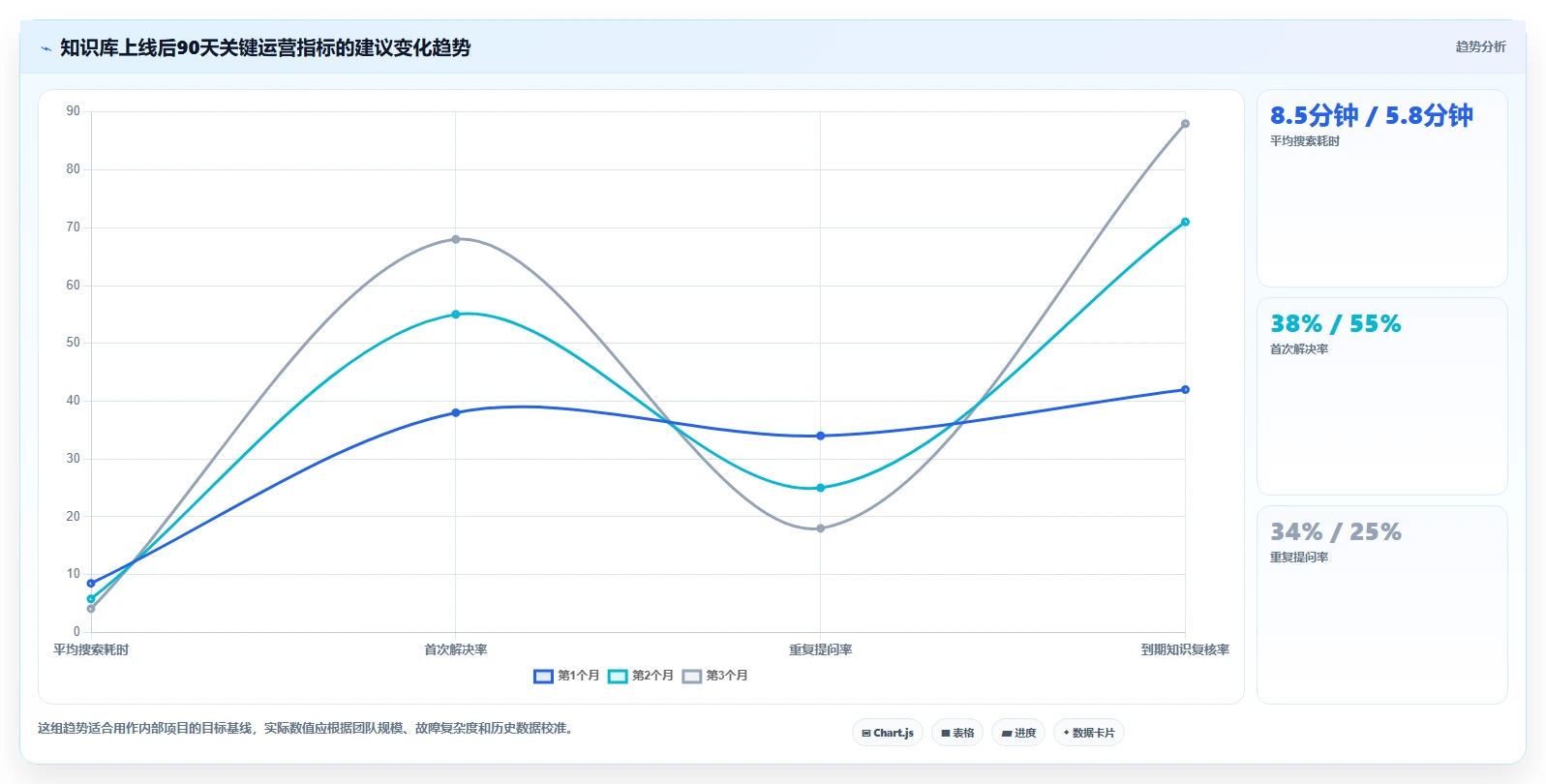Click the 重复提问率 caption in the third card
The width and height of the screenshot is (1546, 784).
[x=1299, y=558]
